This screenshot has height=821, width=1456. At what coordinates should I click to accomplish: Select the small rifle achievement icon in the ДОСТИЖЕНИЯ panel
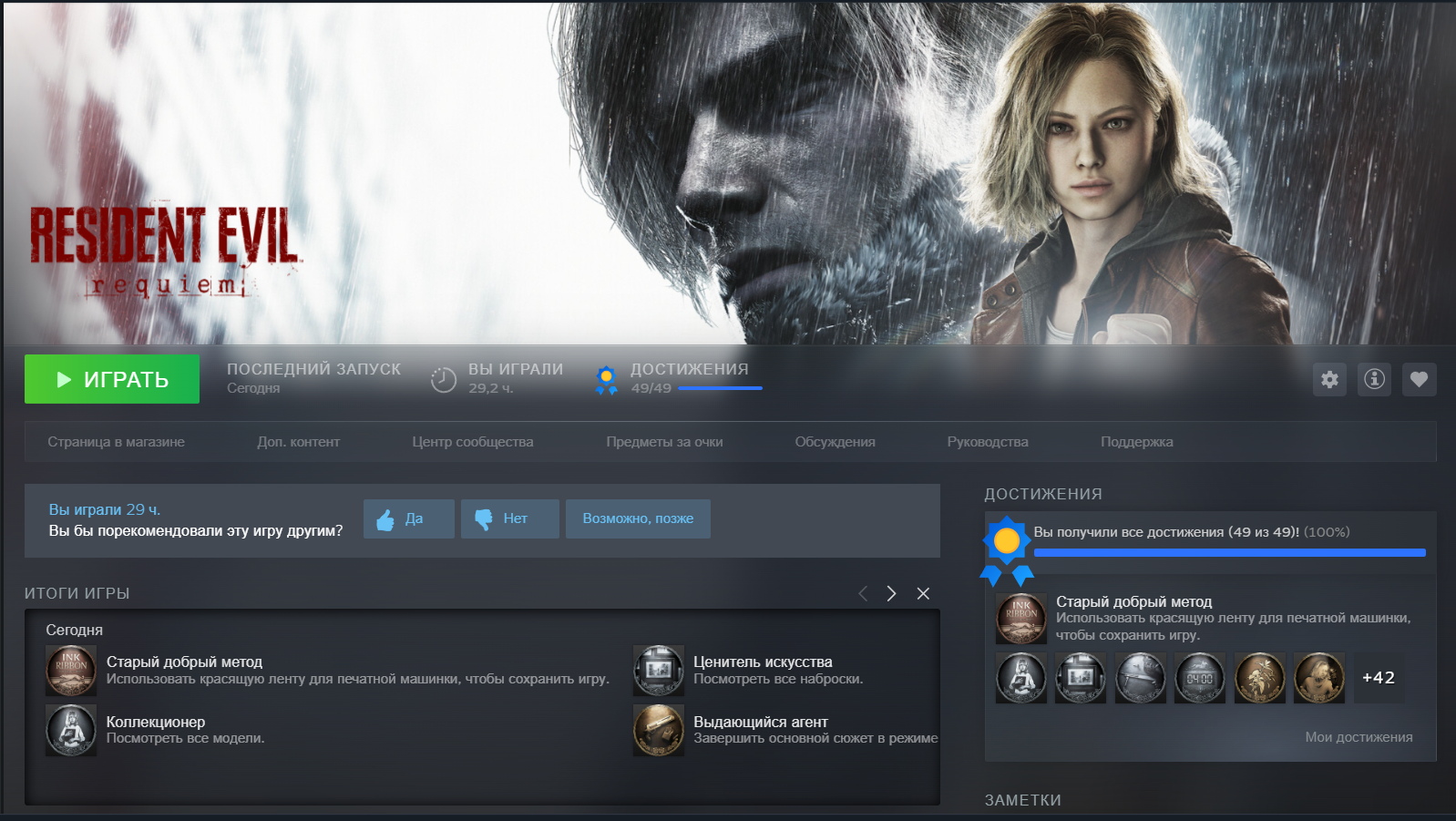(x=1141, y=678)
